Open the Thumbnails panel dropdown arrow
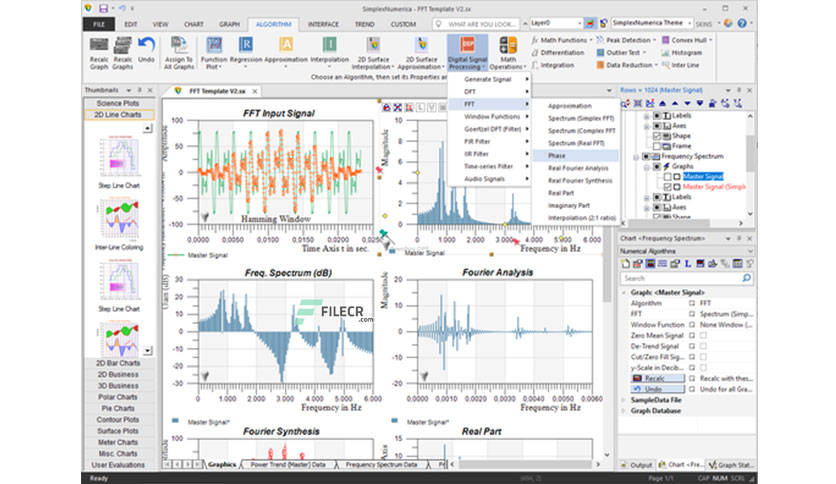Viewport: 836px width, 484px height. click(x=128, y=90)
